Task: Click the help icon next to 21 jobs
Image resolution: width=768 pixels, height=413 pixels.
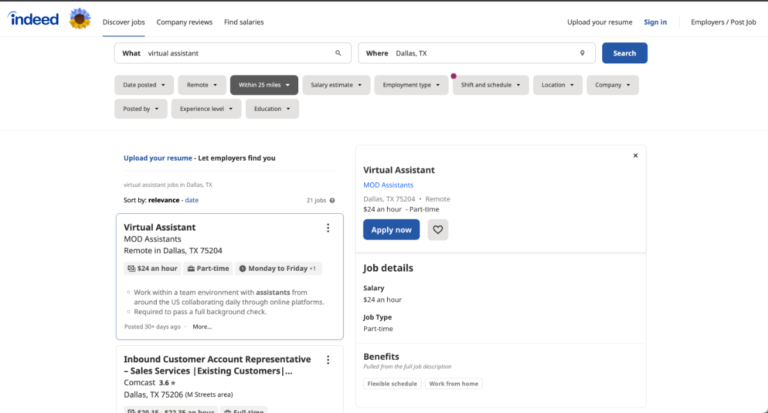Action: pyautogui.click(x=332, y=200)
